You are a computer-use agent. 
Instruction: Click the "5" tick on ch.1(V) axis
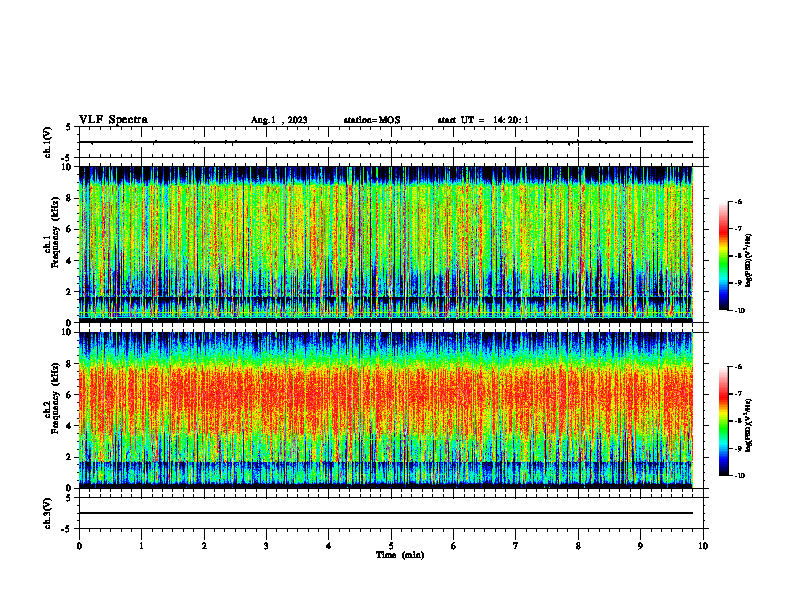pyautogui.click(x=70, y=127)
